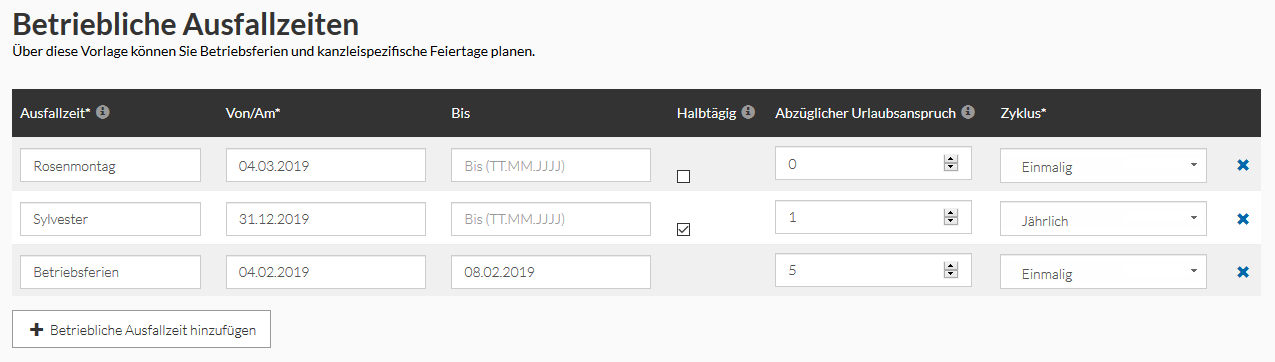Screen dimensions: 1275x362
Task: Select the Von/Am field showing 31.12.2019
Action: coord(326,218)
